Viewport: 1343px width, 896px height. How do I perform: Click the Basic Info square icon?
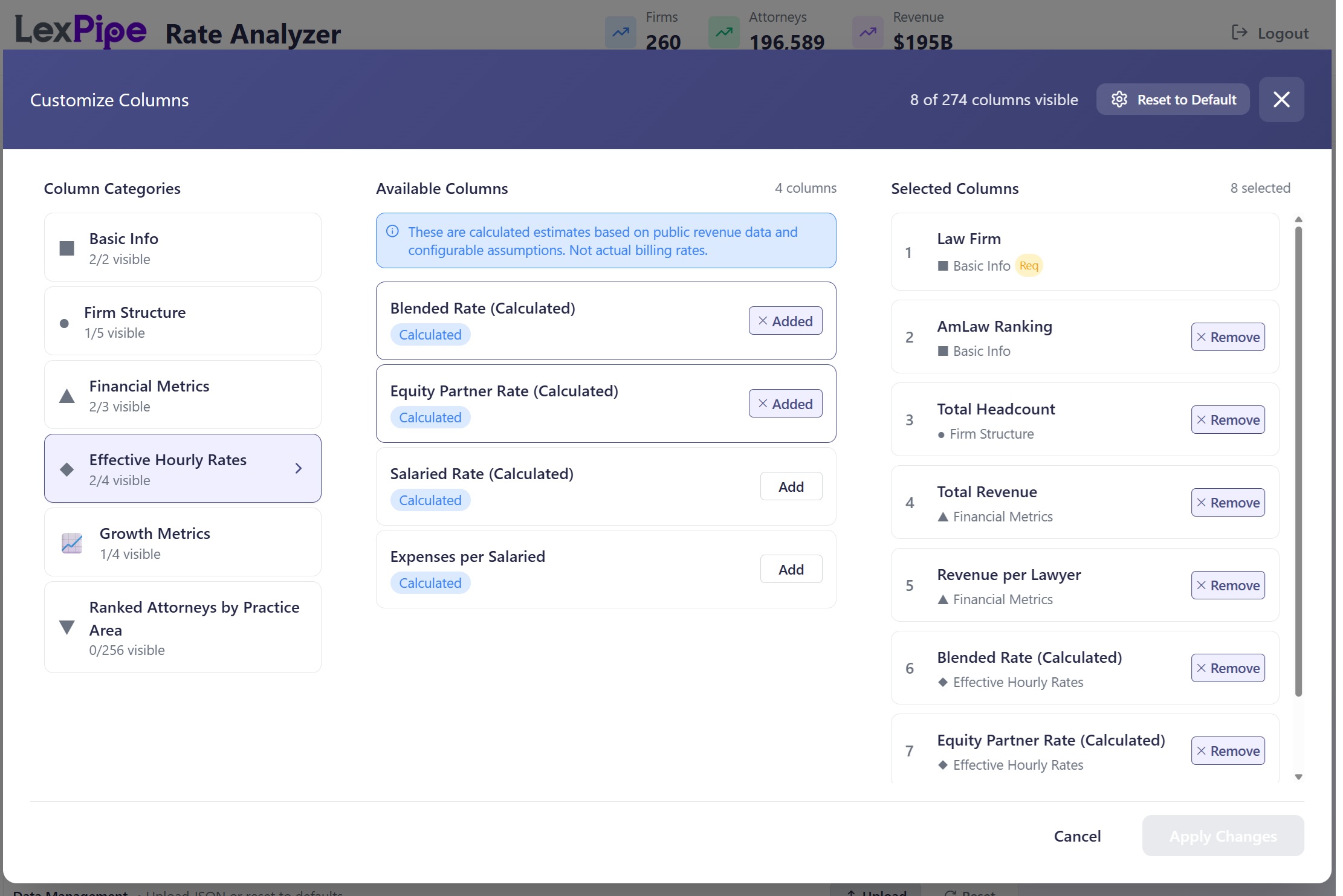click(67, 248)
